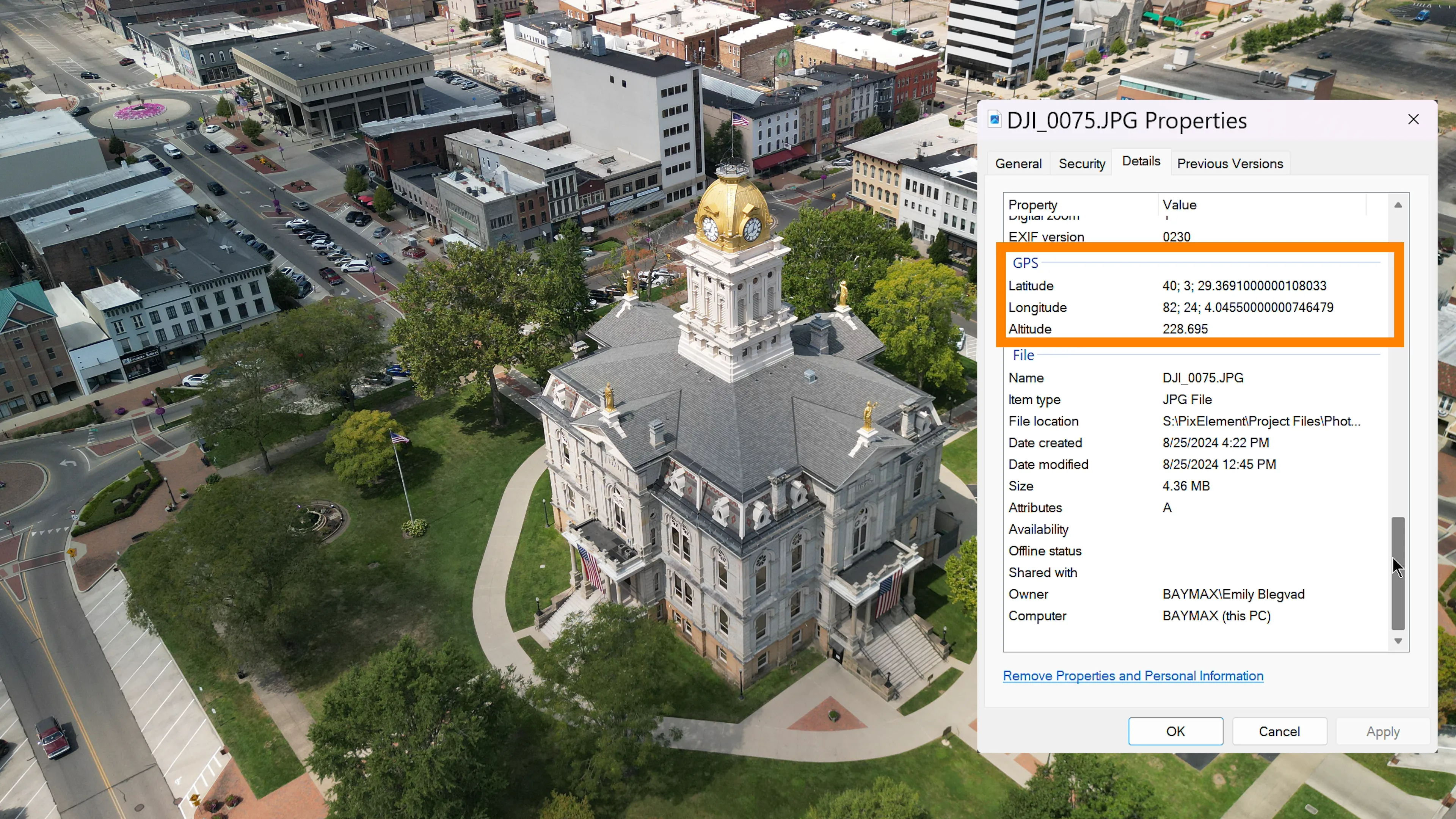This screenshot has height=819, width=1456.
Task: Click the JPG file icon in title bar
Action: click(994, 120)
